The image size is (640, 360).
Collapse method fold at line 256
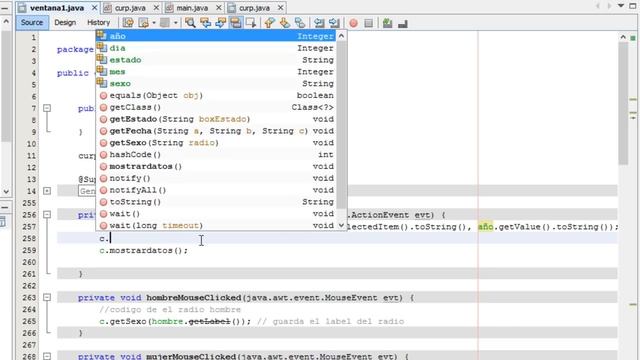47,214
